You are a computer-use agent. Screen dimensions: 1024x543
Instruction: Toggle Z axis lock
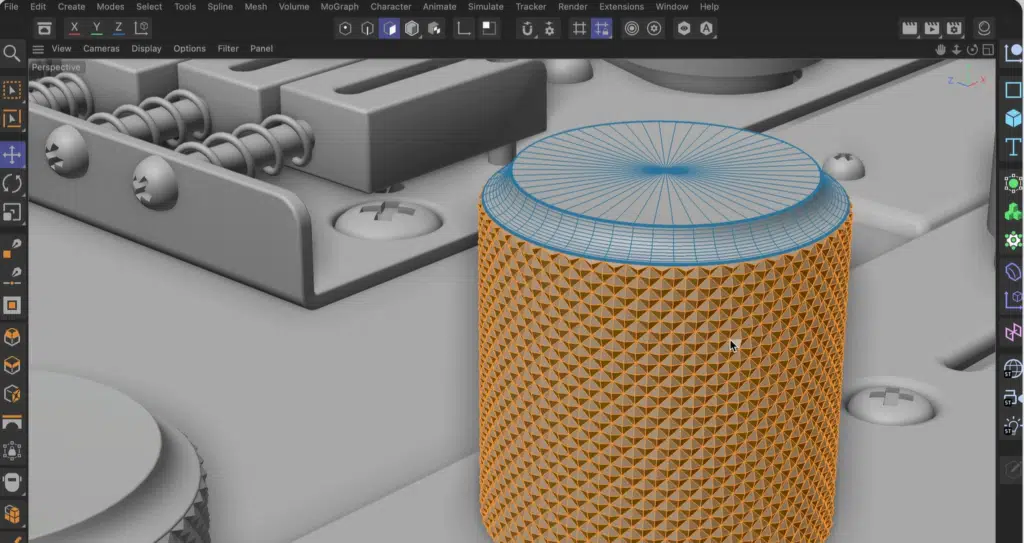coord(118,28)
